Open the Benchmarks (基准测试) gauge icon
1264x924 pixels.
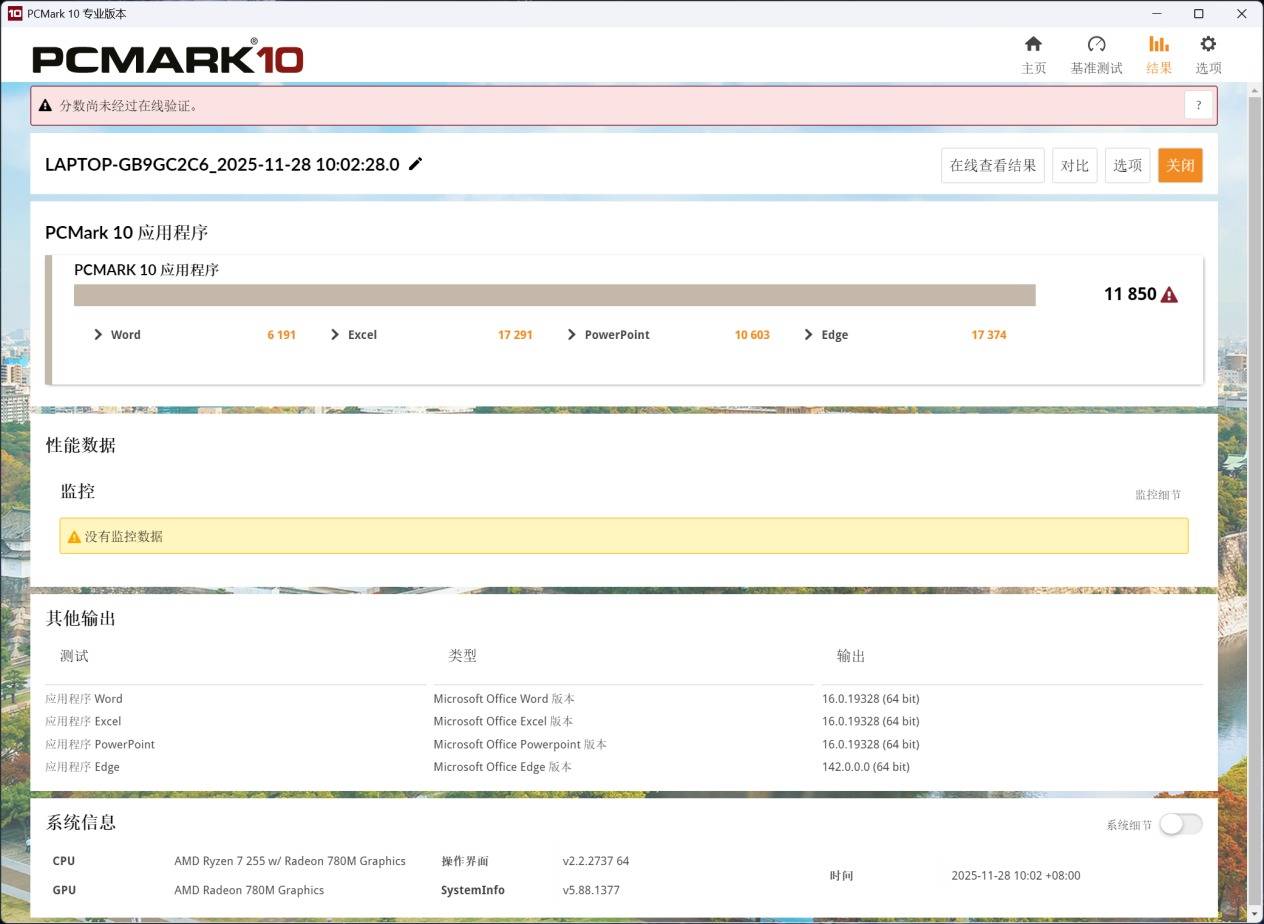click(1096, 44)
